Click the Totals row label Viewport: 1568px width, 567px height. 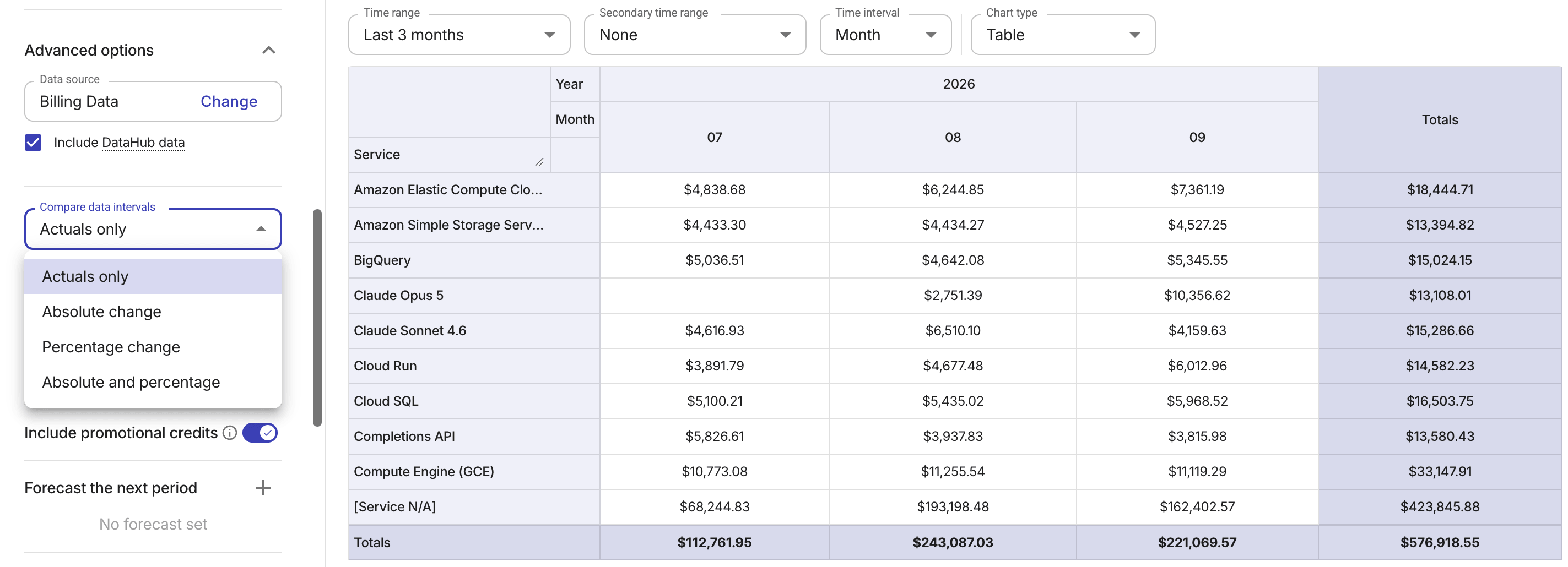click(474, 543)
